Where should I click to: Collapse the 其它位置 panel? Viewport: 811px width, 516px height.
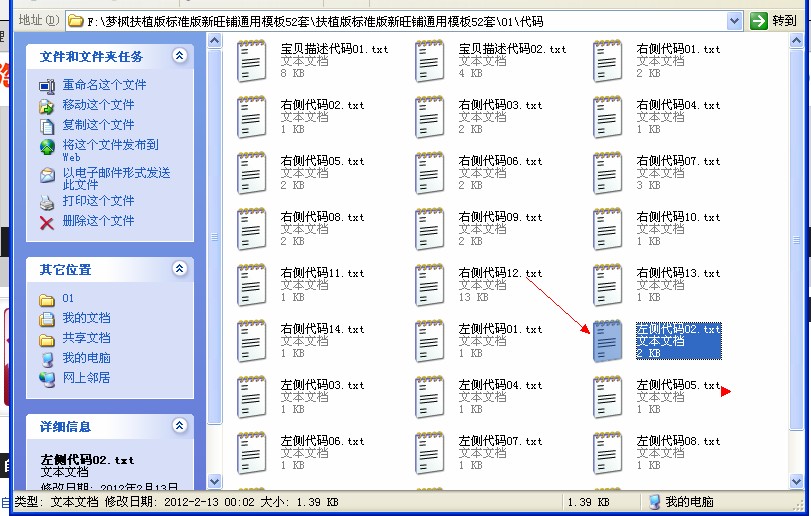pyautogui.click(x=179, y=268)
